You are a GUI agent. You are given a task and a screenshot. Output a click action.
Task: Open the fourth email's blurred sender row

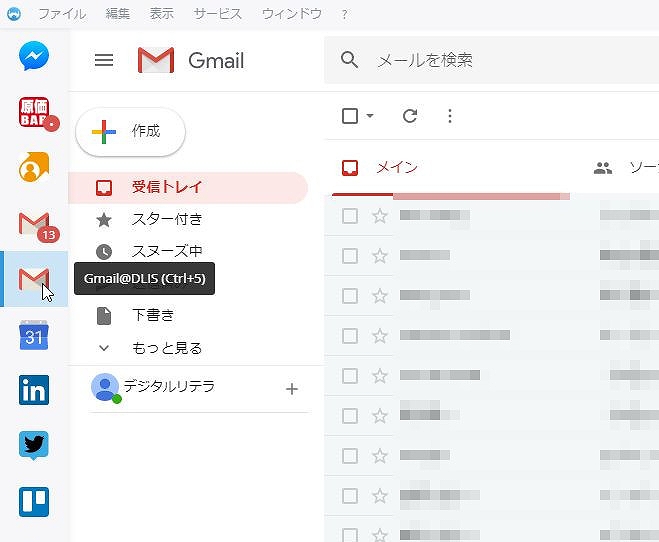click(455, 335)
